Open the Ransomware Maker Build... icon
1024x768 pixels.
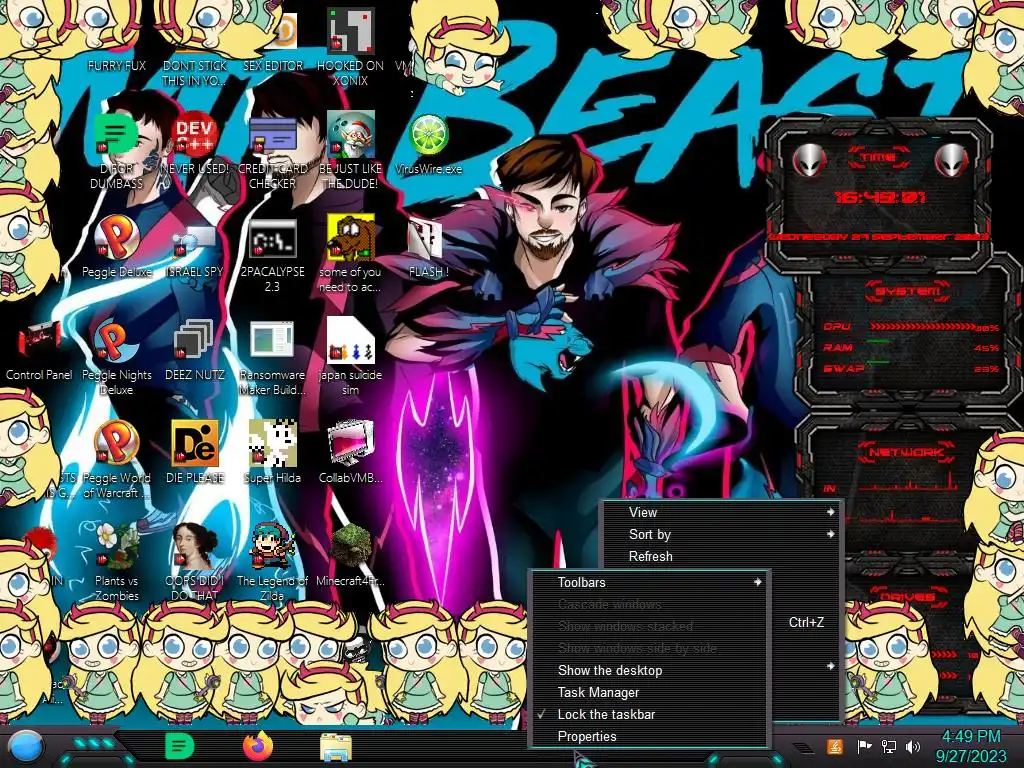tap(273, 340)
